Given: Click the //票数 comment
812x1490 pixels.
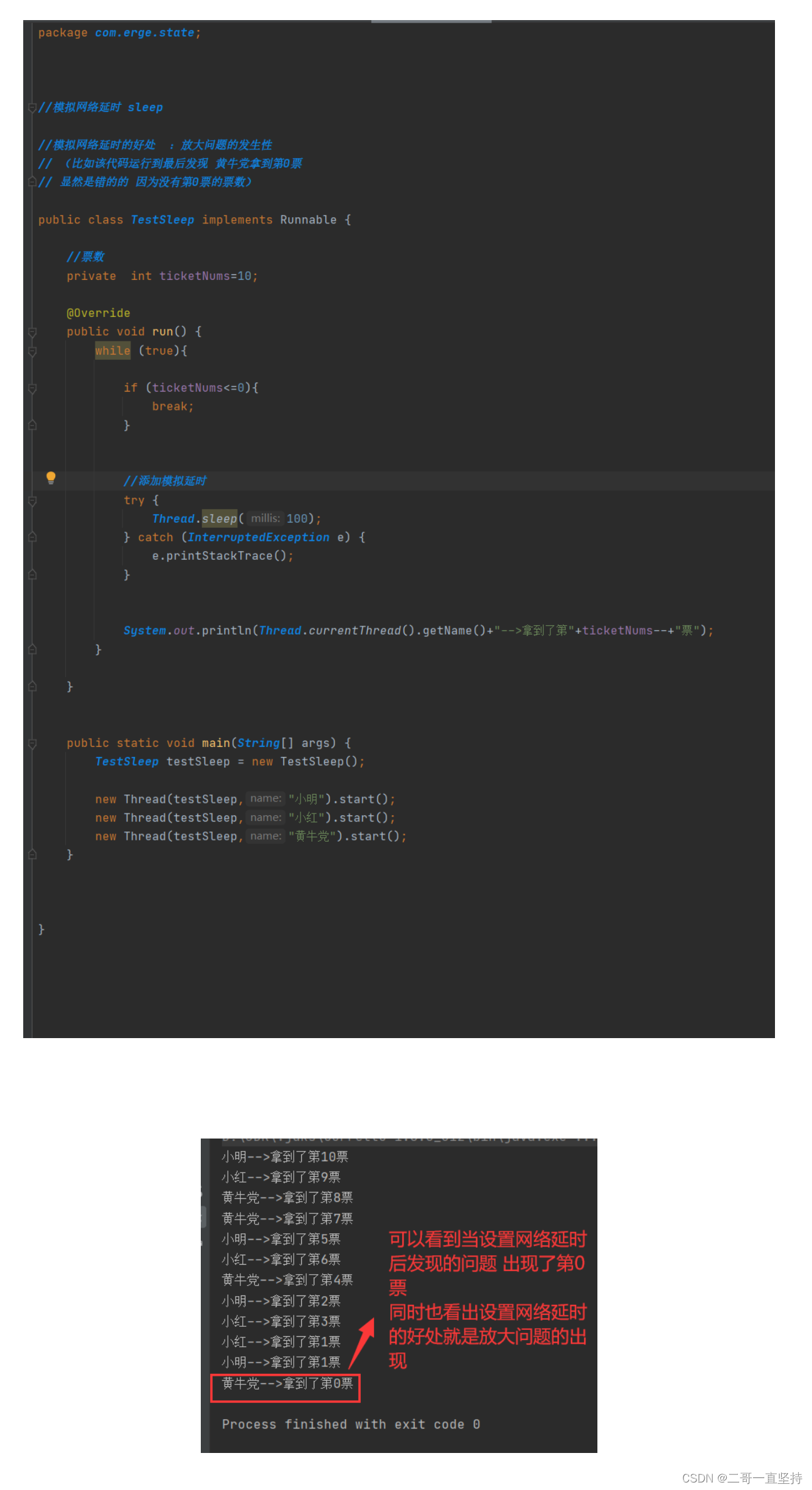Looking at the screenshot, I should (85, 257).
